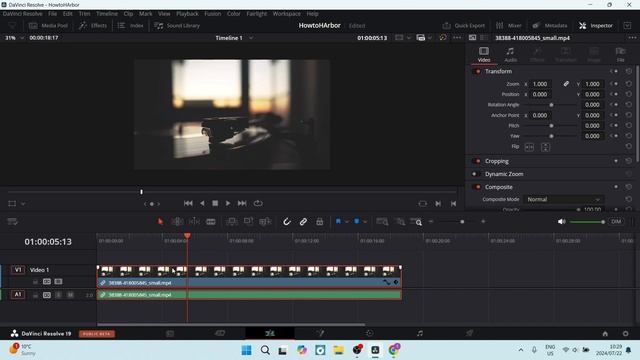Click the Detail Zoom icon
640x360 pixels.
[x=401, y=222]
